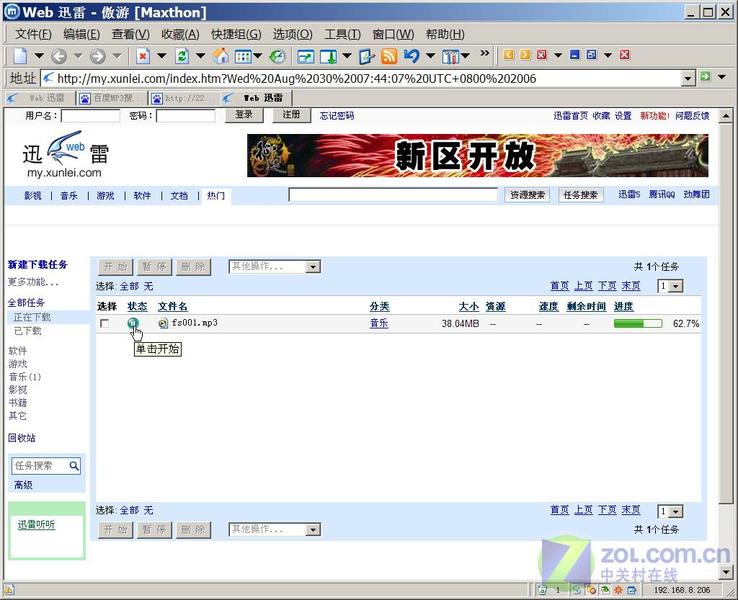The height and width of the screenshot is (600, 738).
Task: Click the next tab yellow arrow icon
Action: [x=525, y=55]
